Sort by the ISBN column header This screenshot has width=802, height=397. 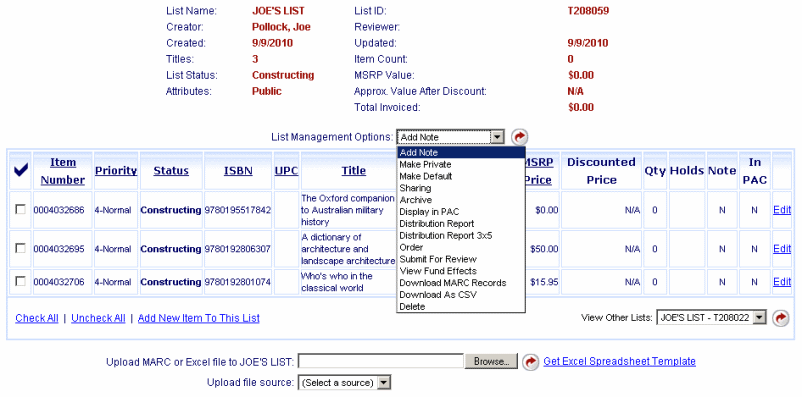tap(238, 170)
